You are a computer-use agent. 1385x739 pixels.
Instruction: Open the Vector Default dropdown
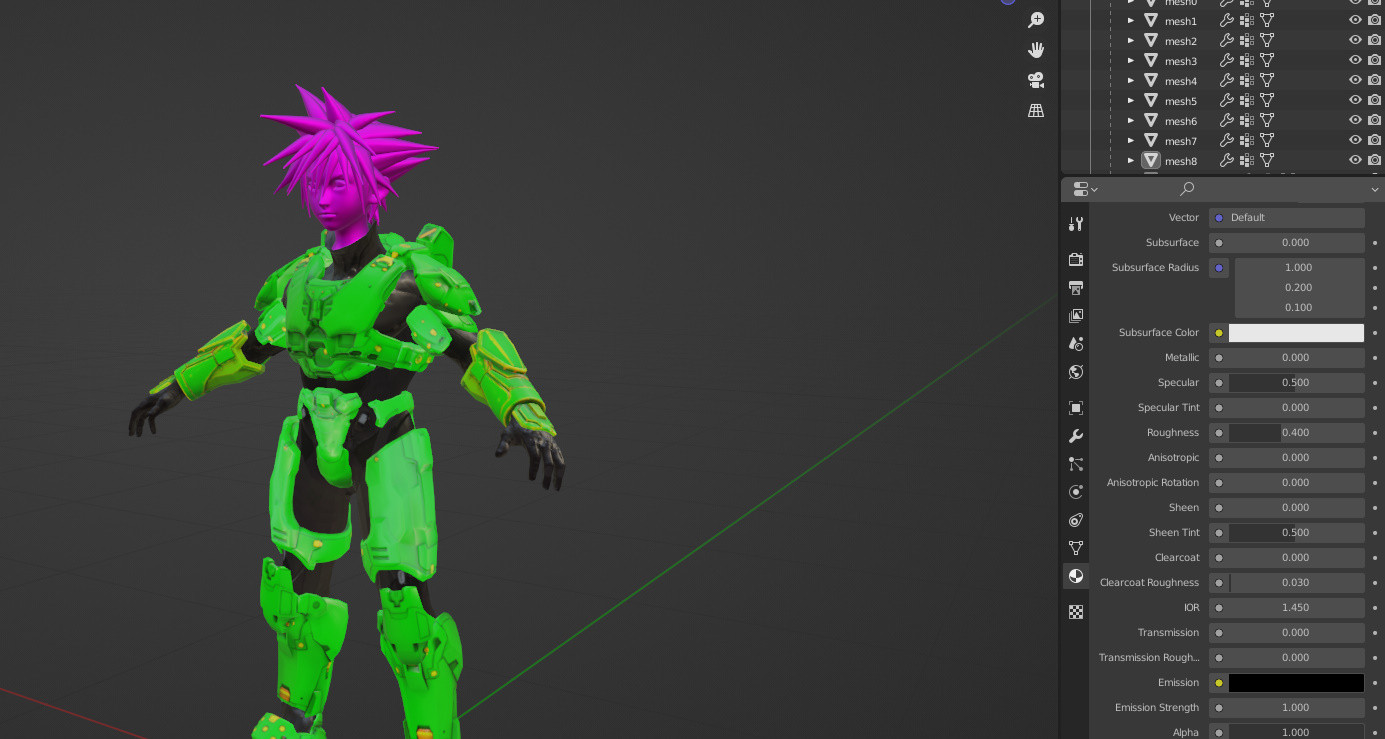(x=1290, y=217)
